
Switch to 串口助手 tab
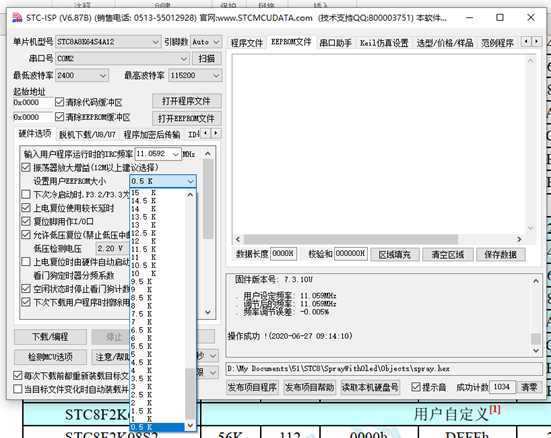336,43
